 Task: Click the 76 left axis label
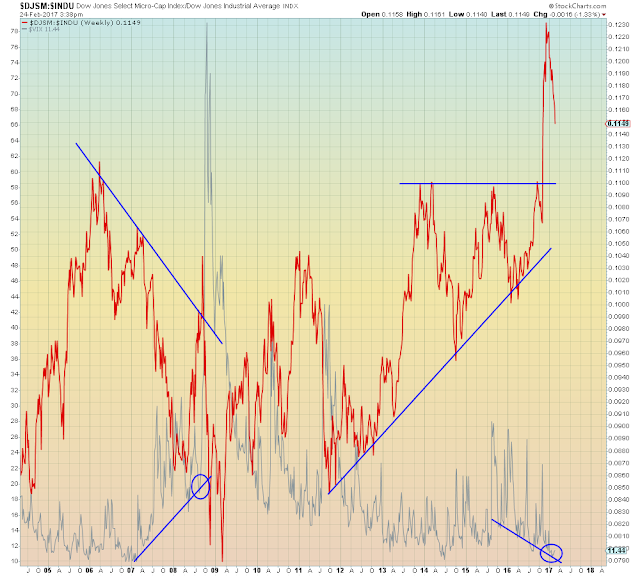[14, 47]
